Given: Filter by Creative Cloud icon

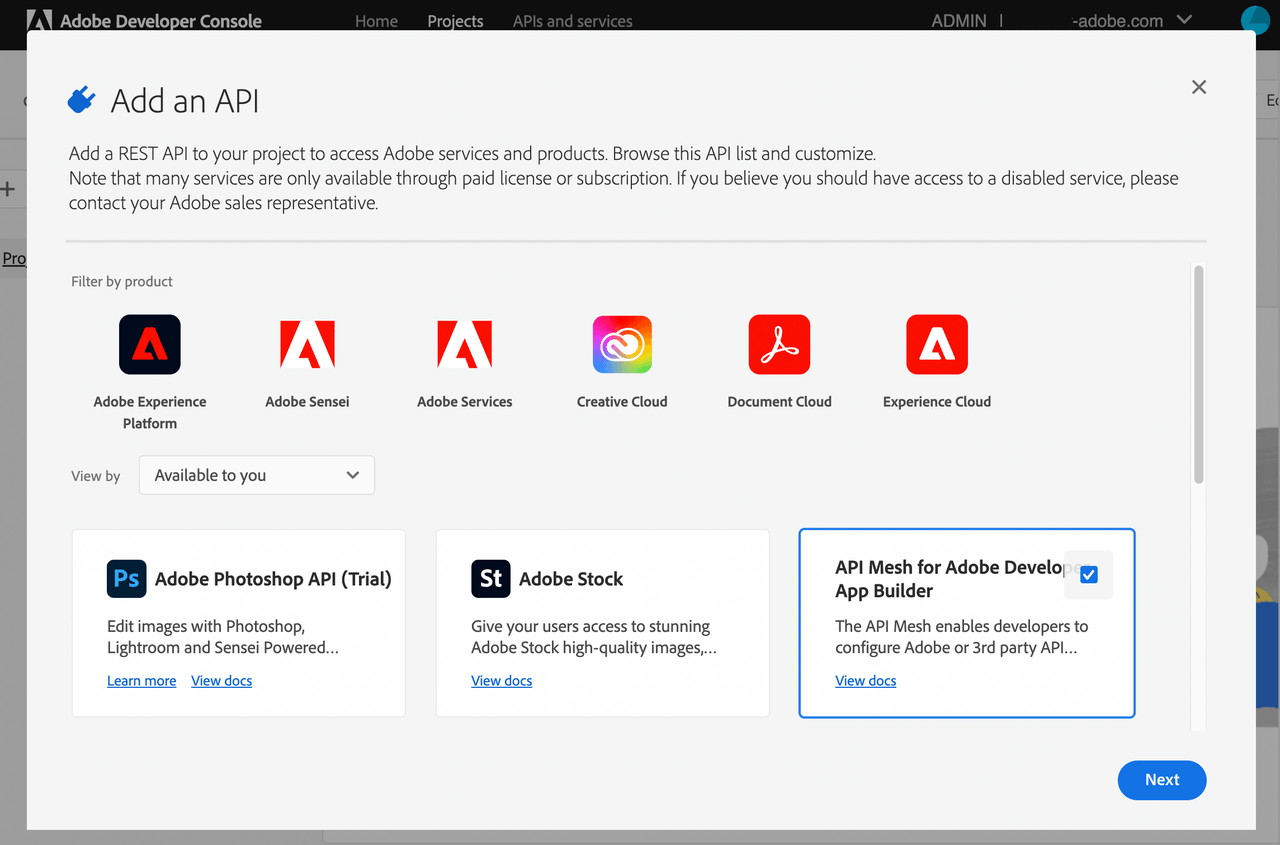Looking at the screenshot, I should click(622, 345).
